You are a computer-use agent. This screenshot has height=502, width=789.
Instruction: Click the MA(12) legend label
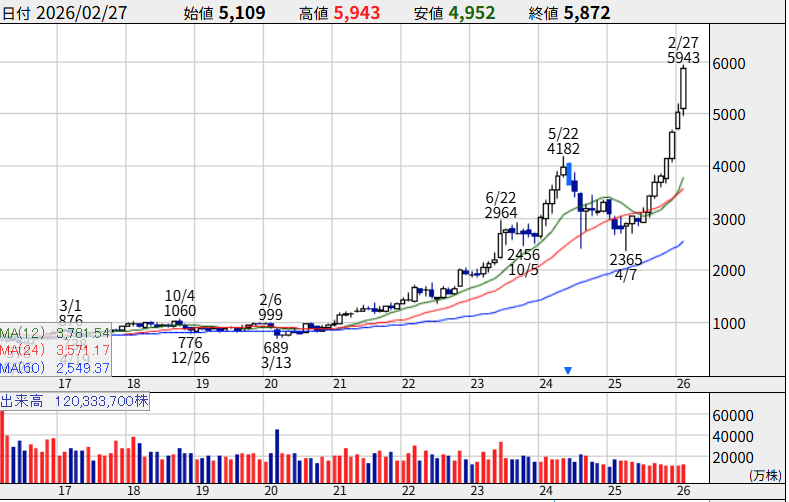click(x=20, y=333)
